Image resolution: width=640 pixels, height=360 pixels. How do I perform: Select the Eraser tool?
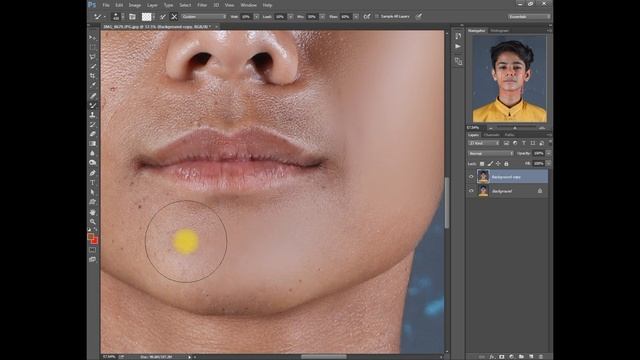(93, 134)
